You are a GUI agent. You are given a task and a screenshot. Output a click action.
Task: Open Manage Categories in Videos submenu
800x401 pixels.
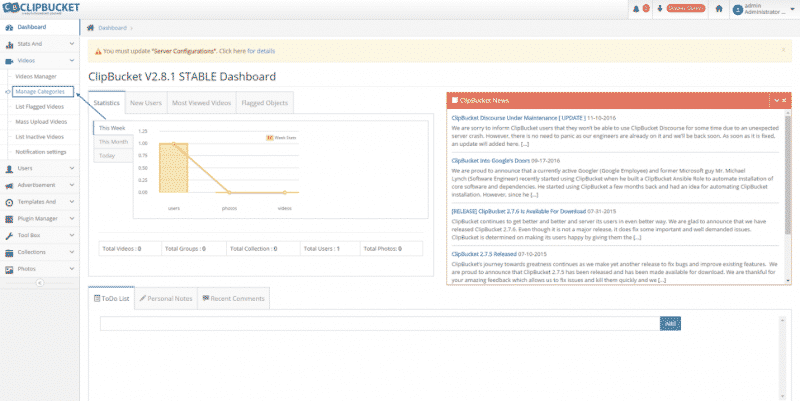(x=40, y=91)
